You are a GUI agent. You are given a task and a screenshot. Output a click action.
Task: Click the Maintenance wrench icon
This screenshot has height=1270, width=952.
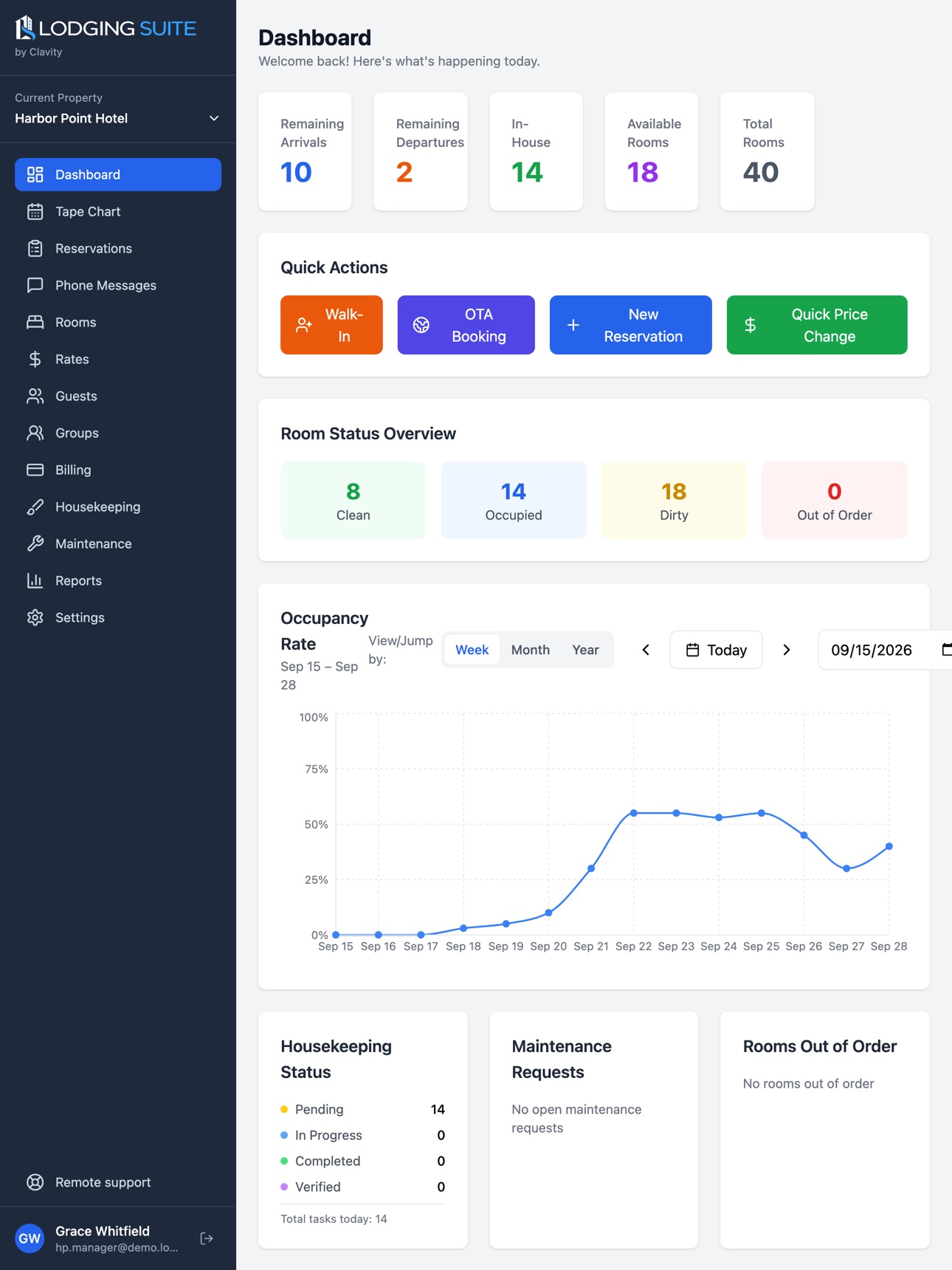(x=35, y=544)
